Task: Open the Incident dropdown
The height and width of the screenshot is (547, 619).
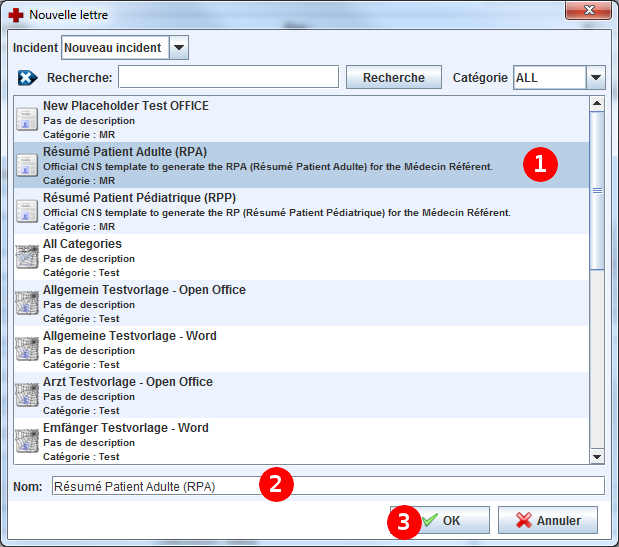Action: coord(178,48)
